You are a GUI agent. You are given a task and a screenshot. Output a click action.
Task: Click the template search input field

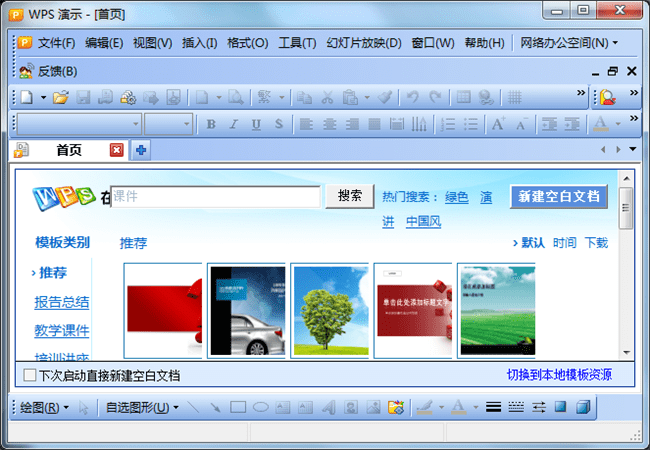[216, 196]
